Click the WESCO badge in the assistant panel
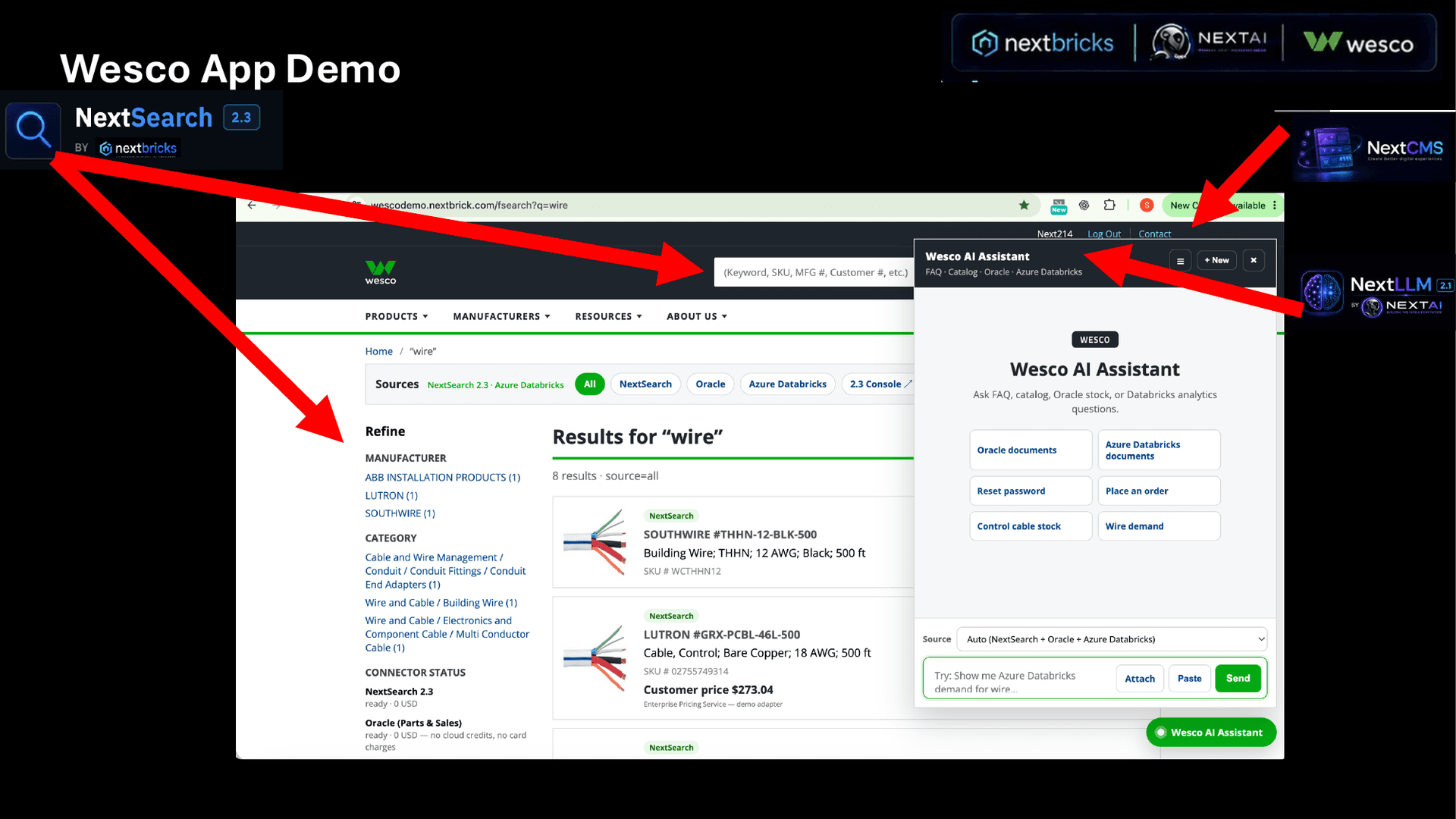1456x819 pixels. 1094,340
